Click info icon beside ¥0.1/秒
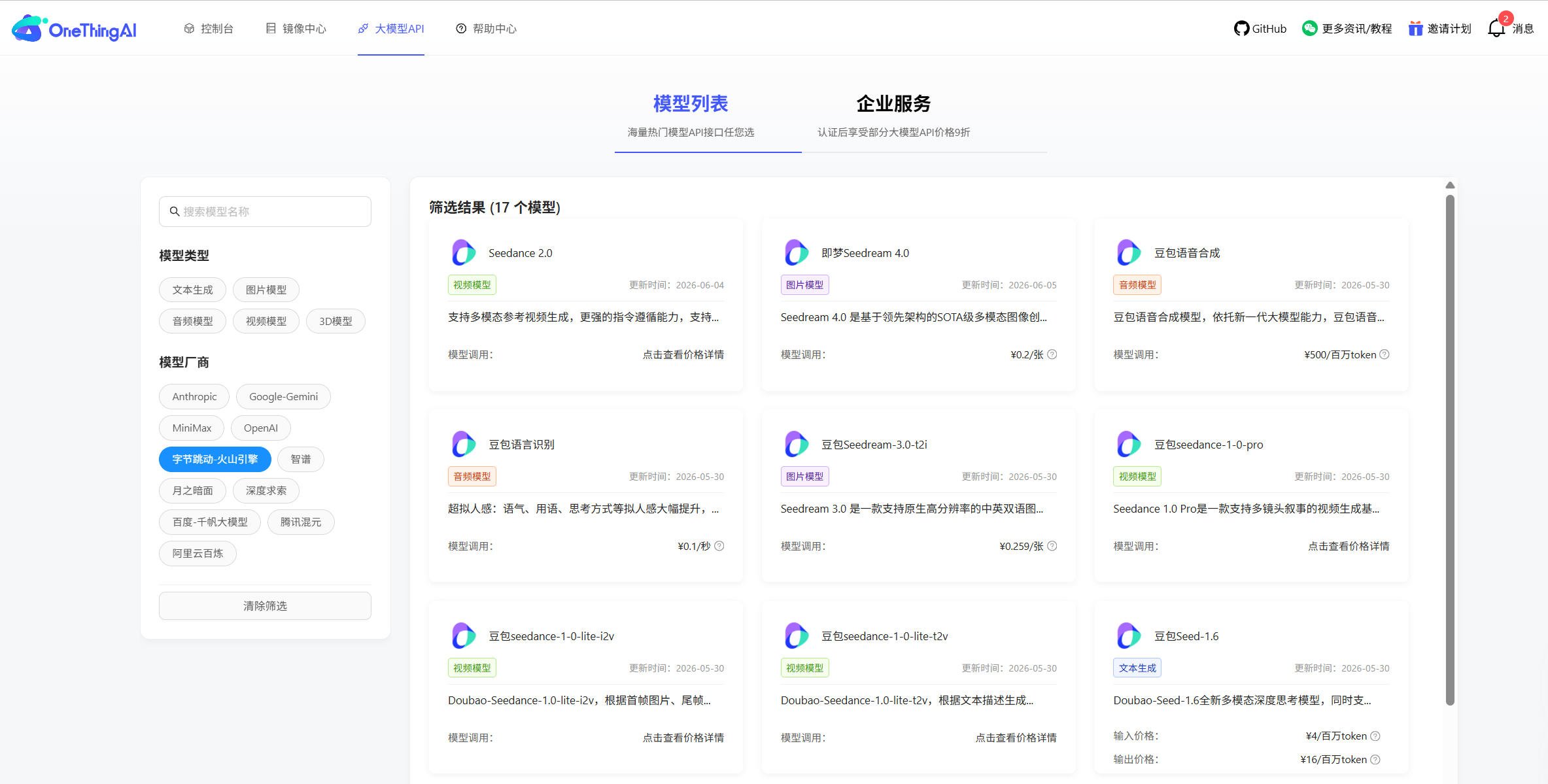1548x784 pixels. pos(719,546)
